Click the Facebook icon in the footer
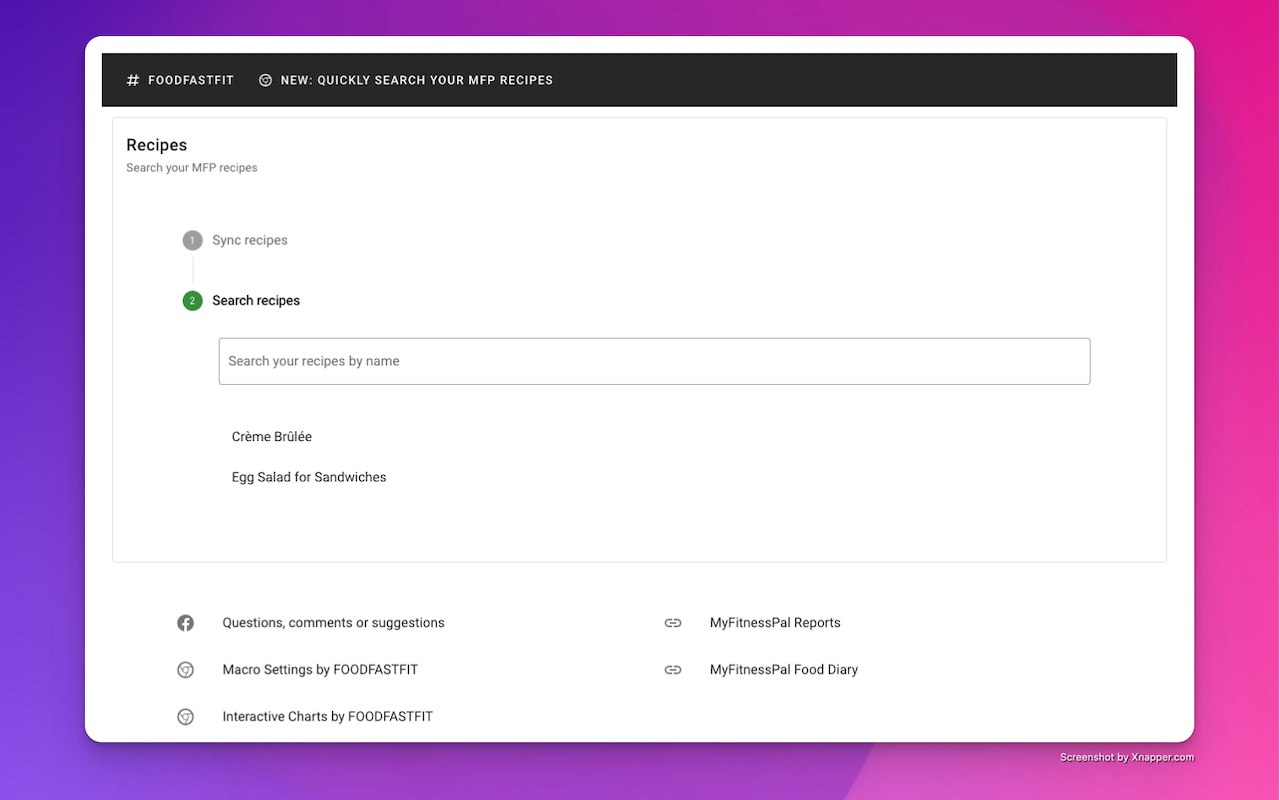The height and width of the screenshot is (800, 1280). click(185, 623)
